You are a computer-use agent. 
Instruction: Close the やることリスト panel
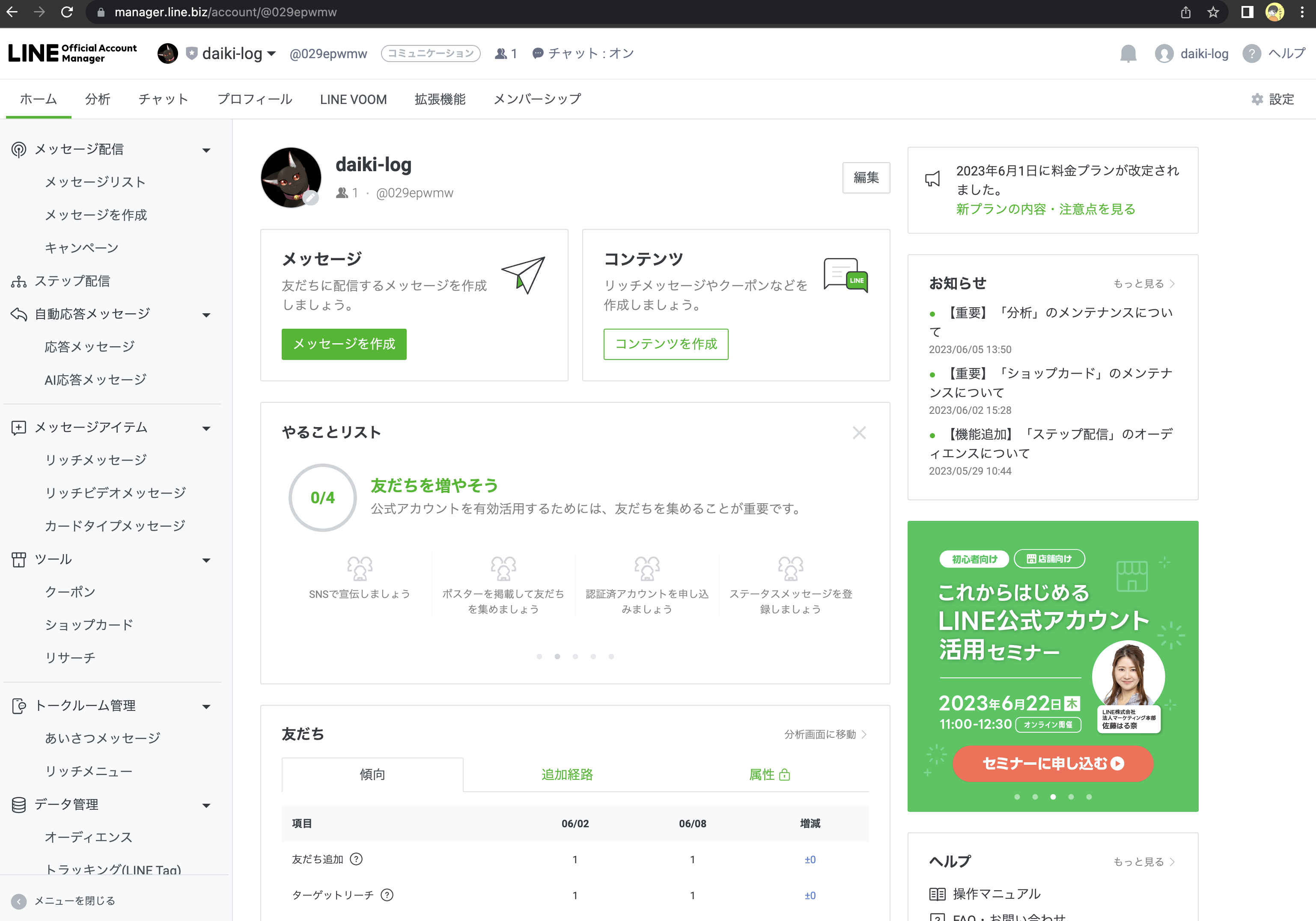(859, 433)
